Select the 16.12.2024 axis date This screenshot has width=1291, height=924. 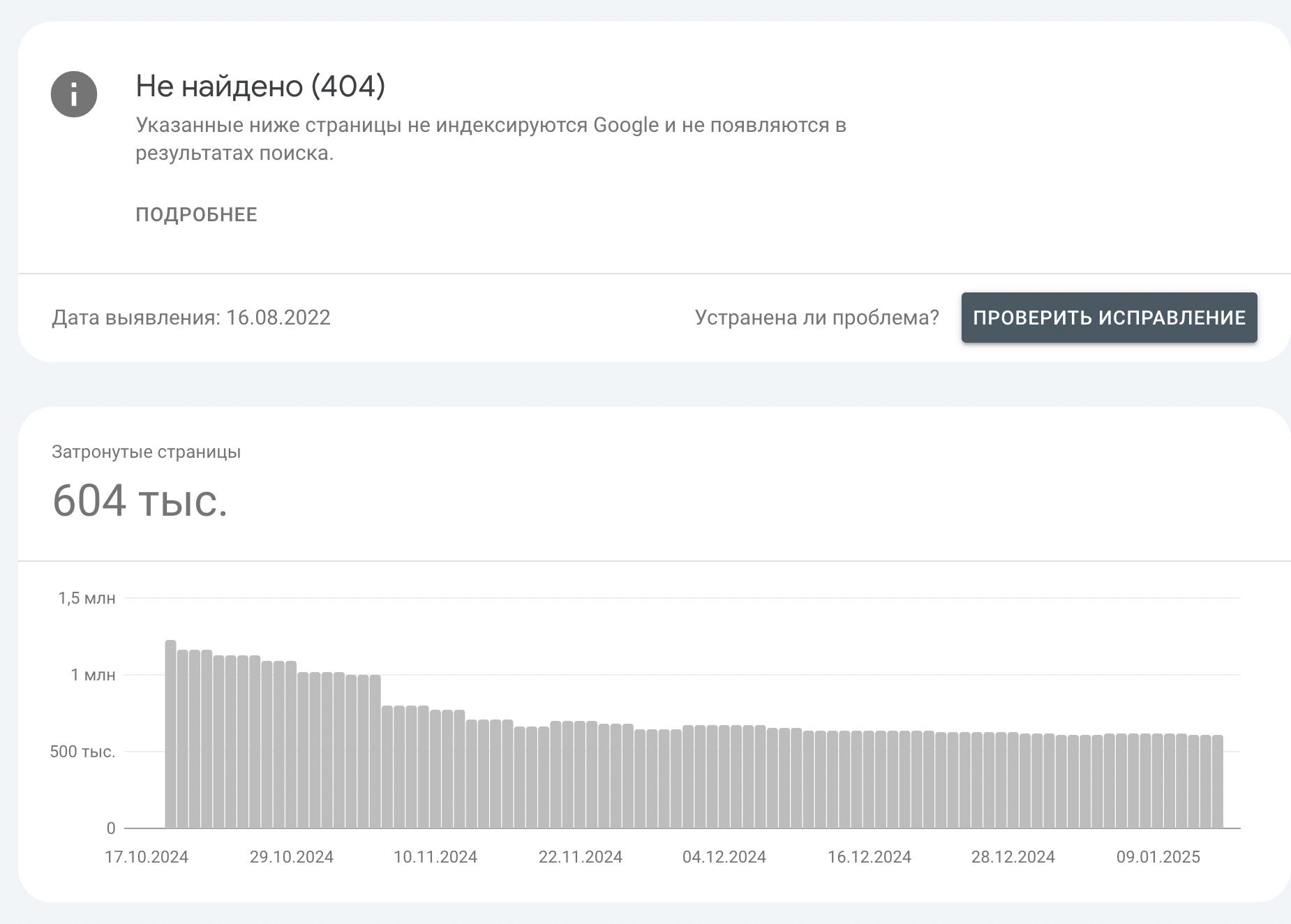coord(870,857)
